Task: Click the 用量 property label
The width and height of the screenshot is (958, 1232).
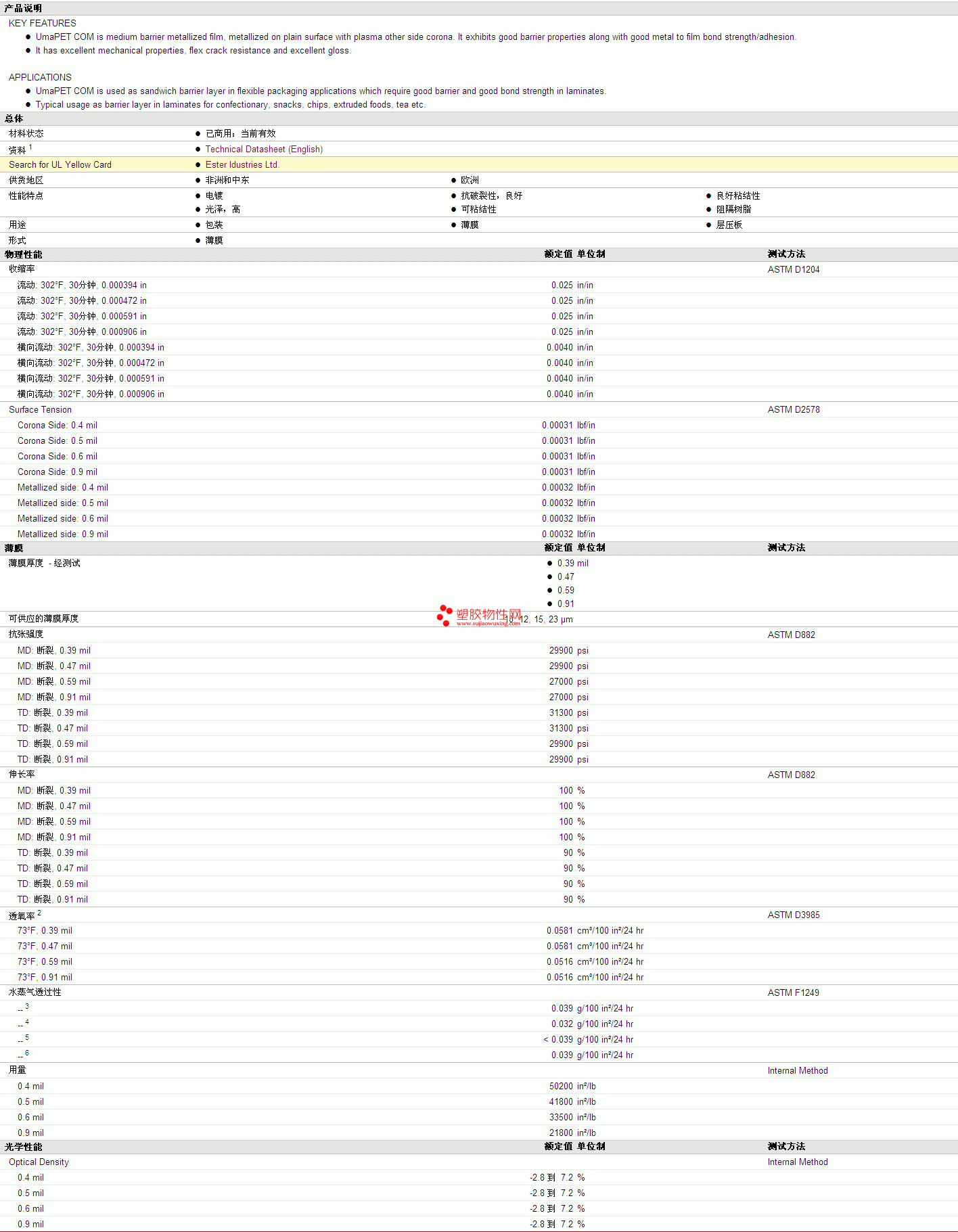Action: coord(18,1070)
